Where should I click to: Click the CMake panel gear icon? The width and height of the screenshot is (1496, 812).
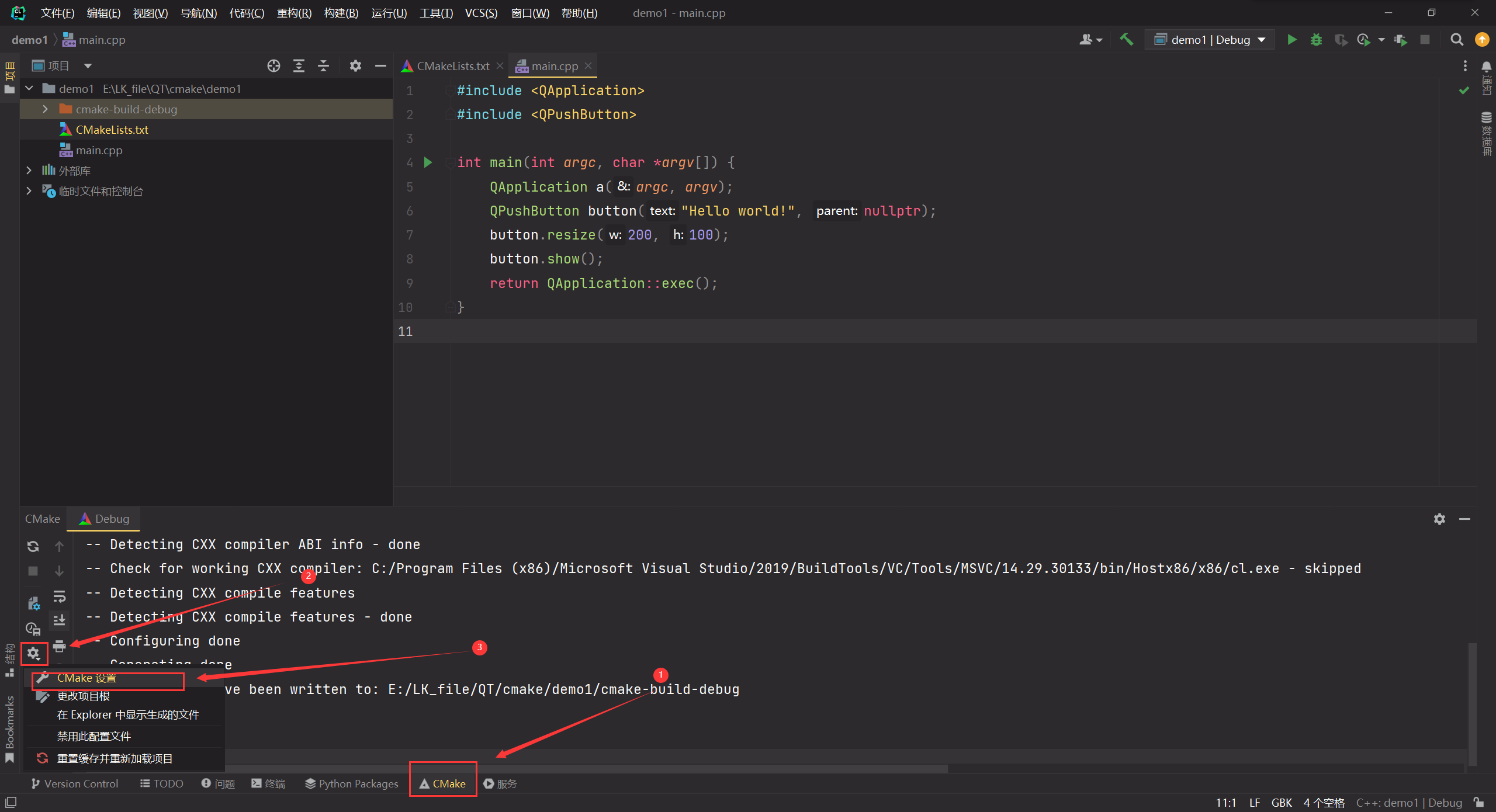(x=34, y=653)
